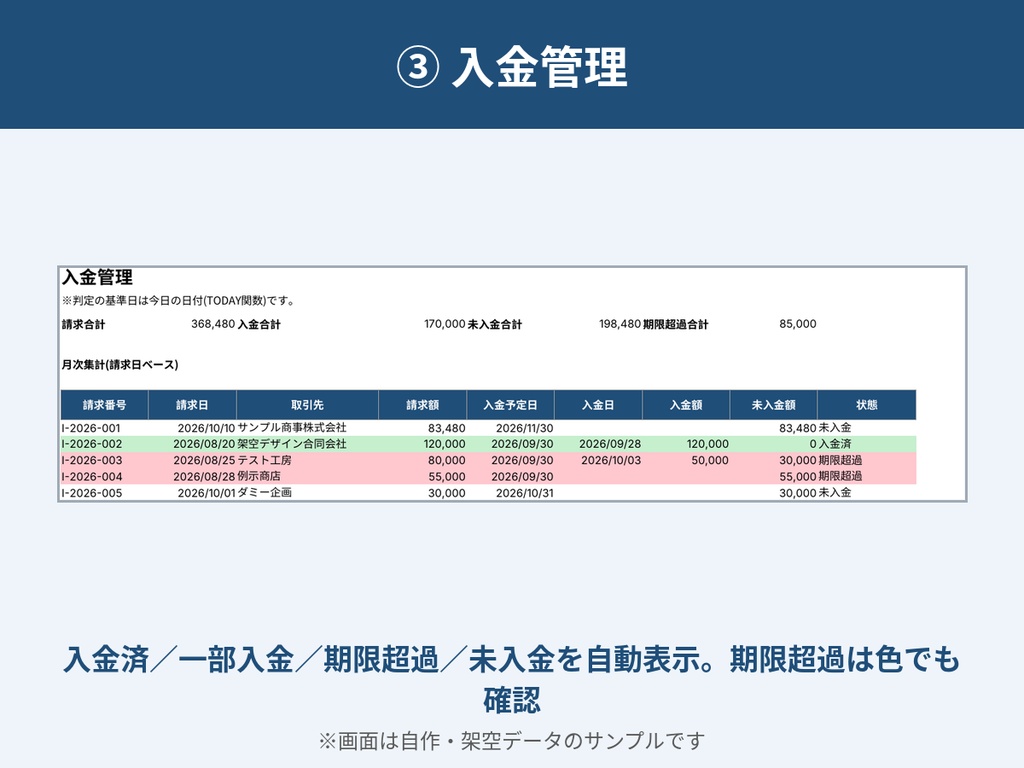Click the 55,000 billed amount for I-2026-004
This screenshot has width=1024, height=768.
click(x=447, y=477)
